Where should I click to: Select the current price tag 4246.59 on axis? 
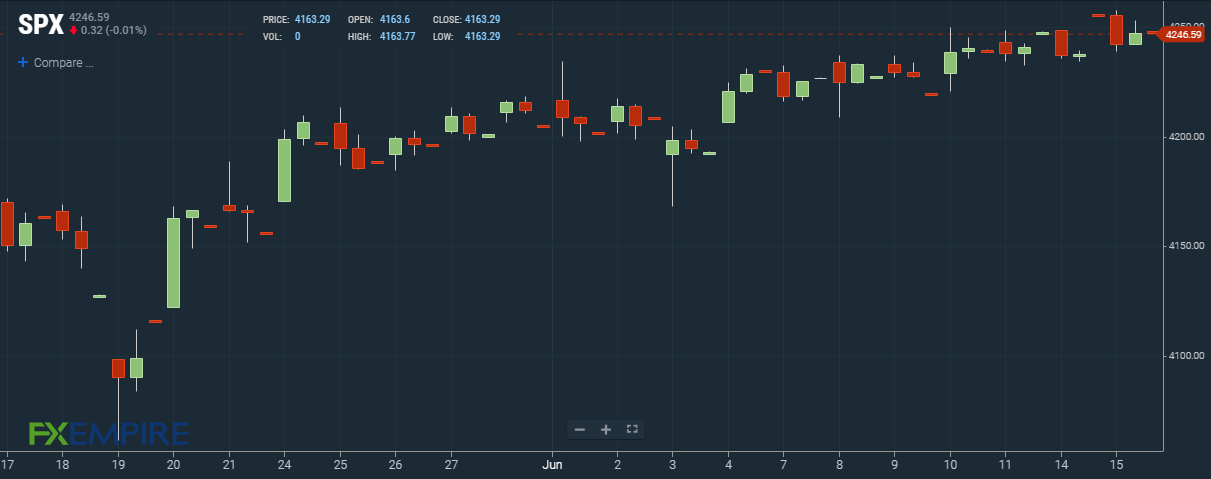1181,34
